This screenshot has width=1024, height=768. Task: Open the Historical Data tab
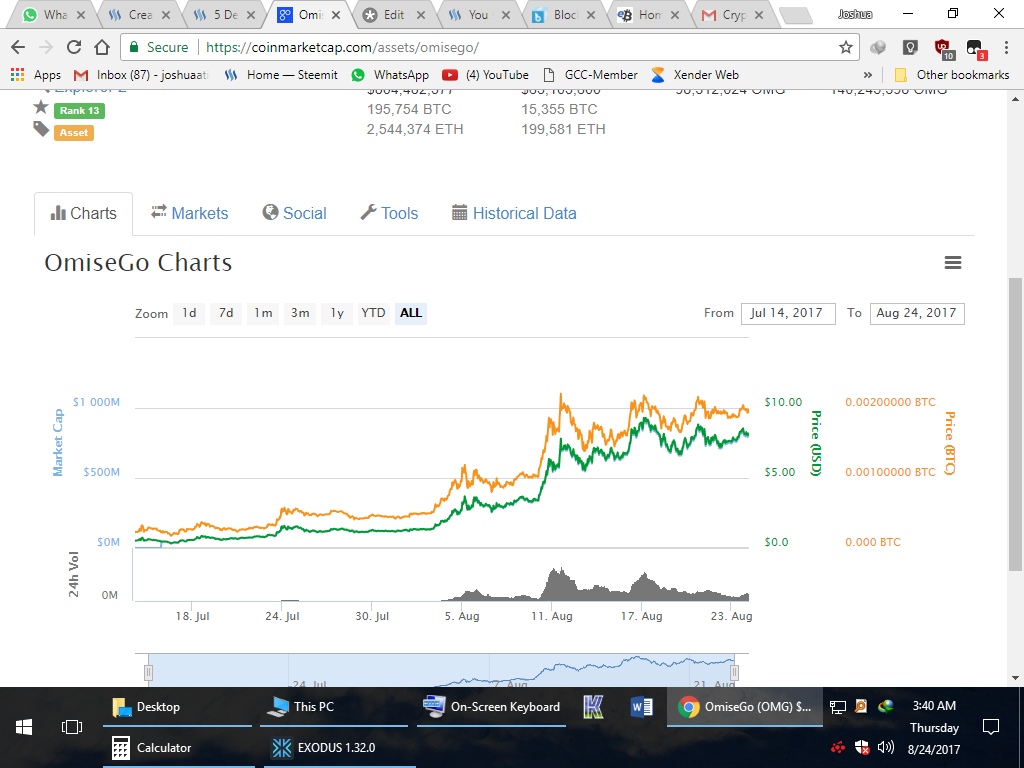[514, 214]
